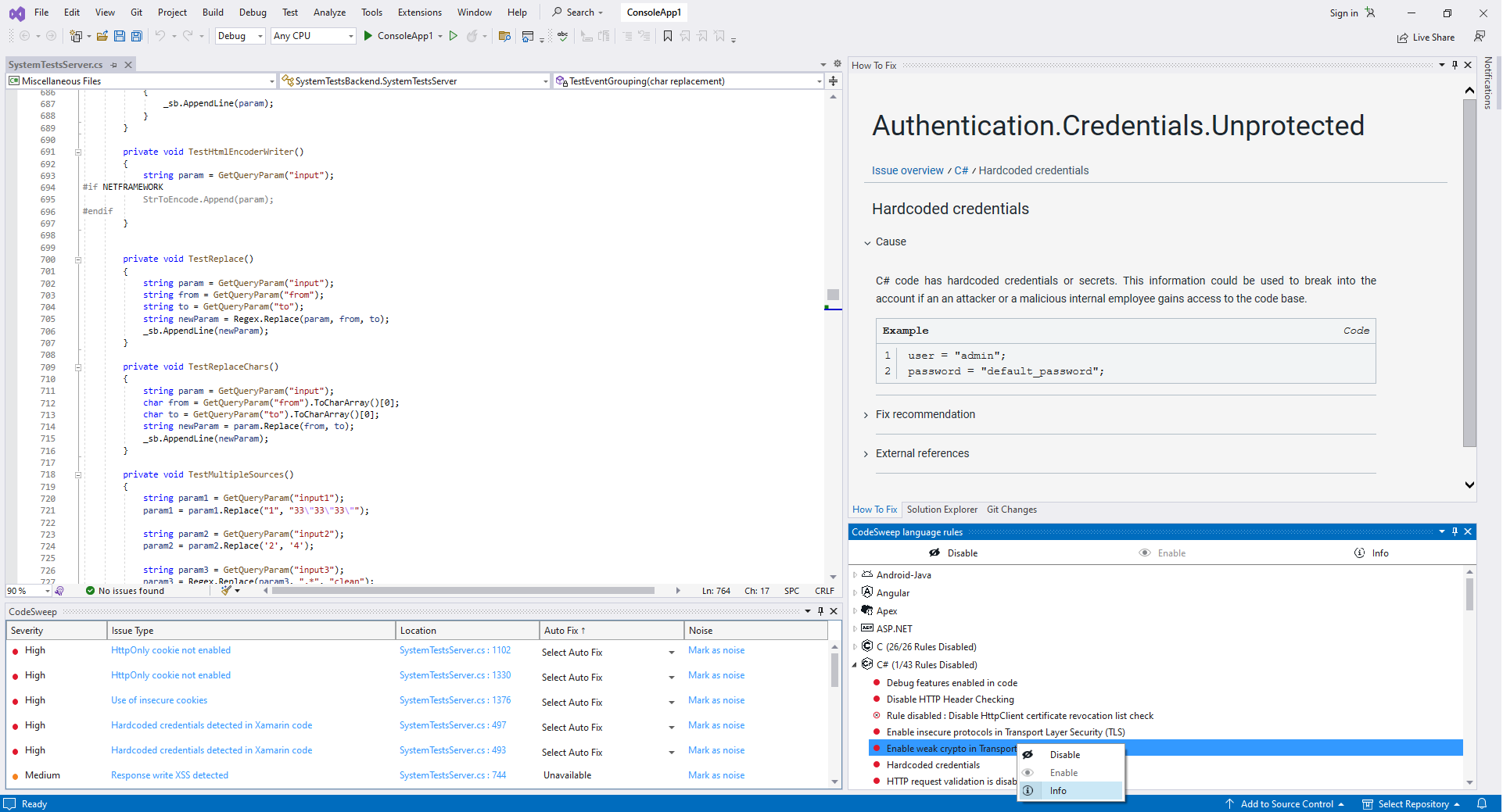Click the Undo toolbar icon
Screen dimensions: 1503x812
(x=160, y=36)
